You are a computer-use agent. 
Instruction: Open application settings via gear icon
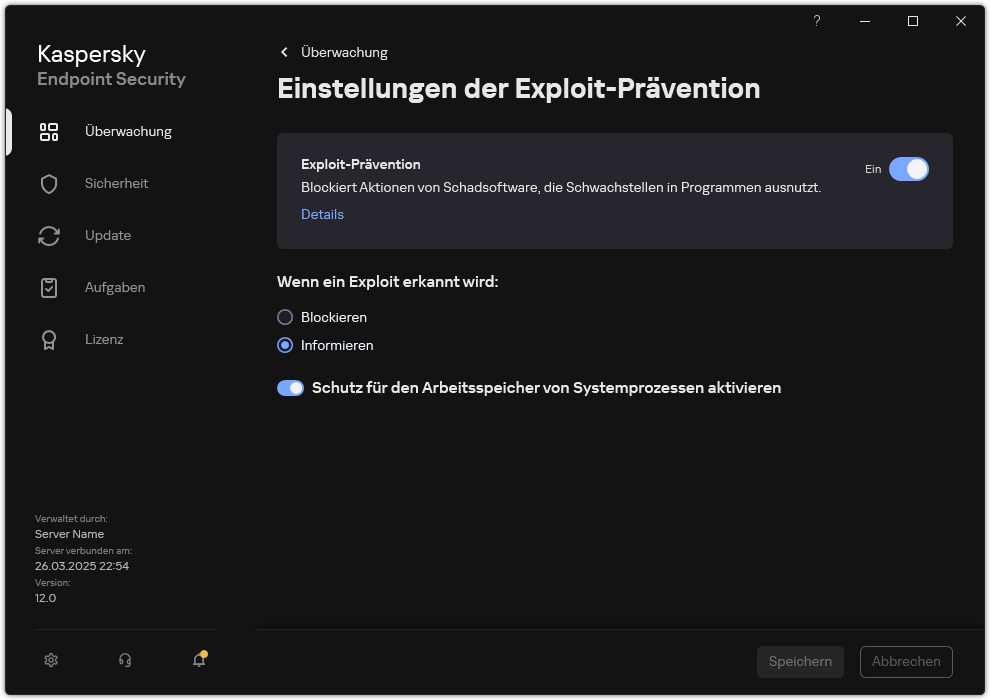(x=51, y=660)
